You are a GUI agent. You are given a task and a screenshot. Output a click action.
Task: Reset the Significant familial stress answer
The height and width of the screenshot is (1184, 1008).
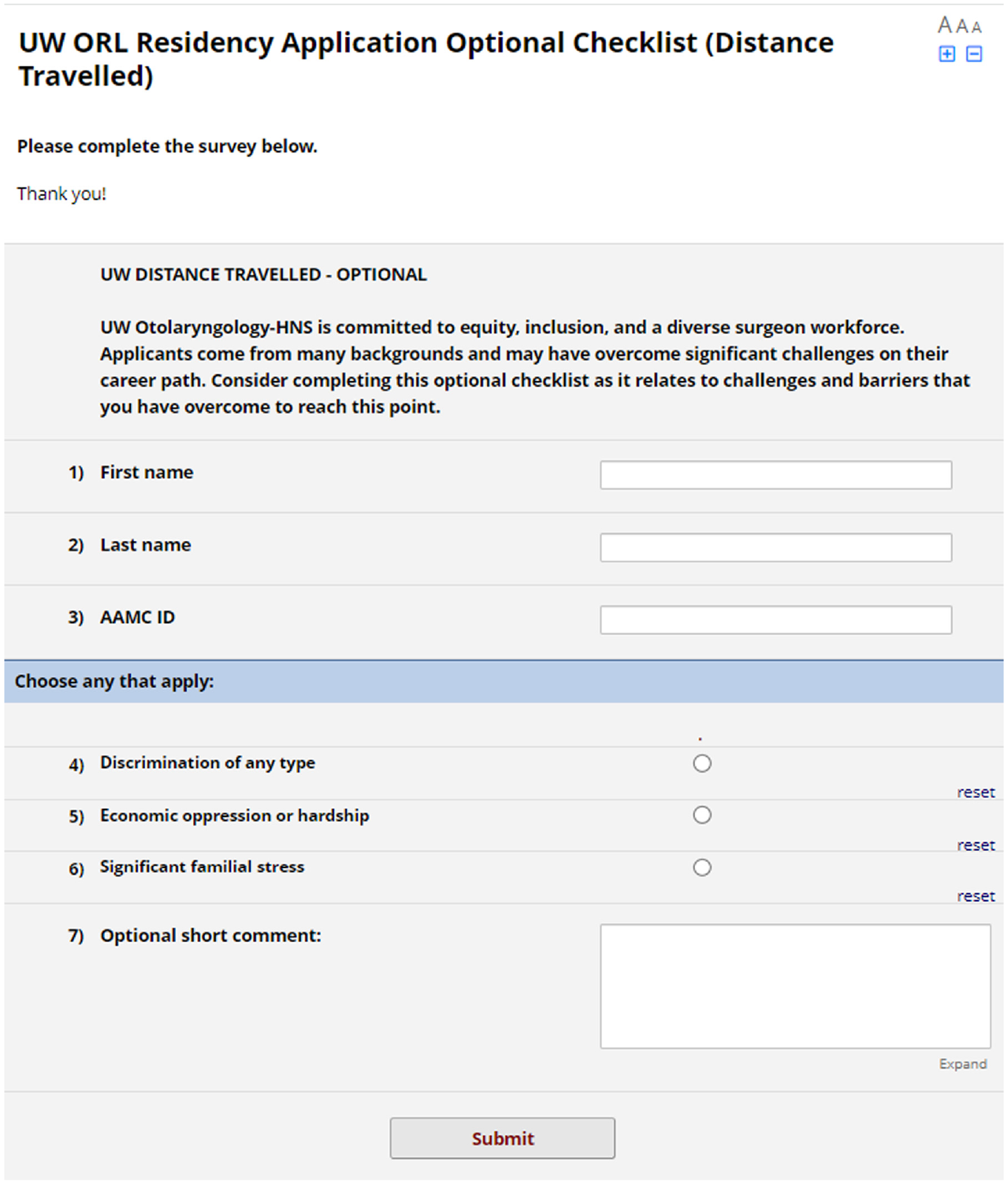[975, 895]
